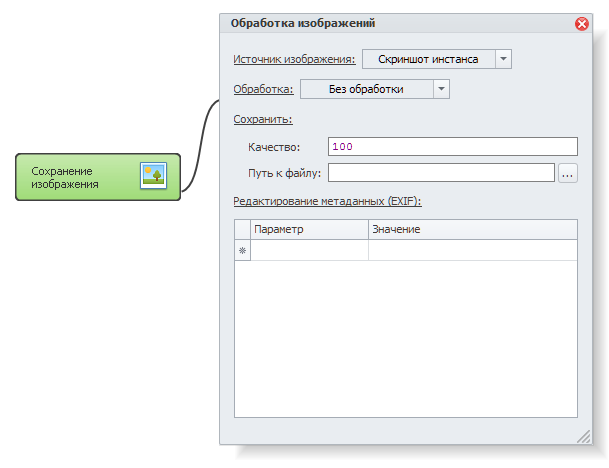
Task: Focus the Качество input field with 100
Action: pos(452,146)
